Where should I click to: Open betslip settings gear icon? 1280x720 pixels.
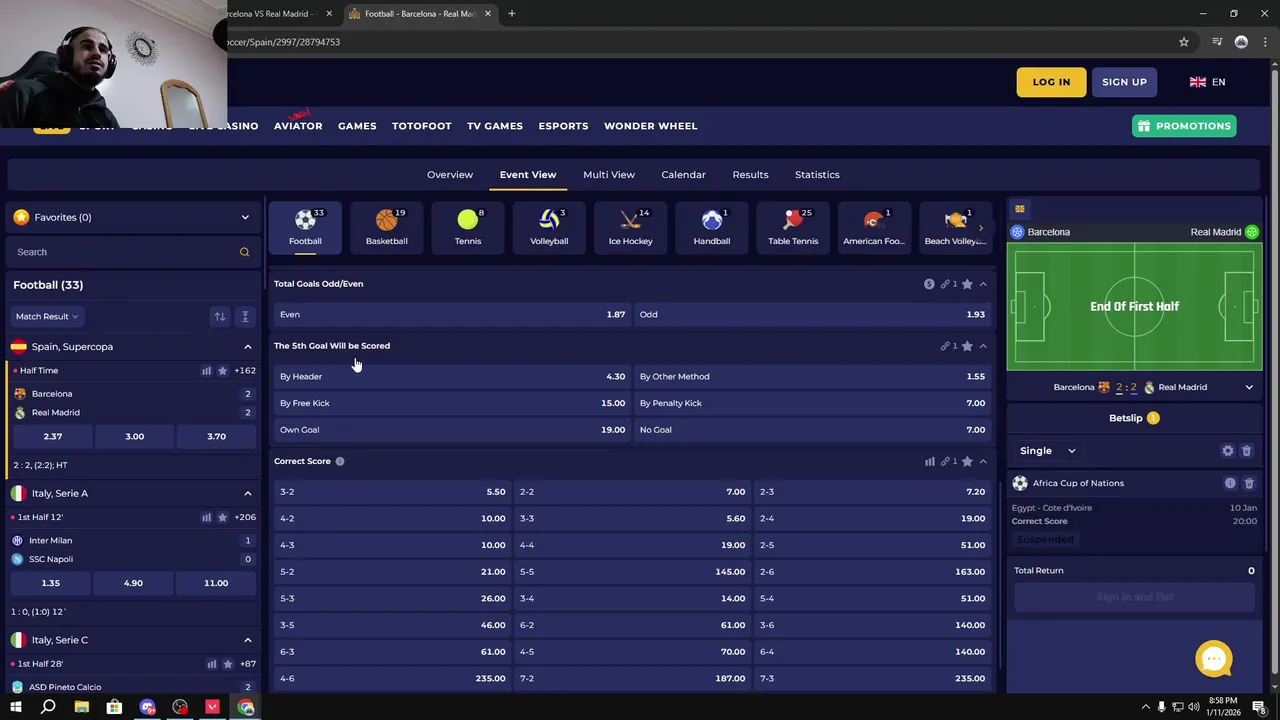click(1228, 451)
